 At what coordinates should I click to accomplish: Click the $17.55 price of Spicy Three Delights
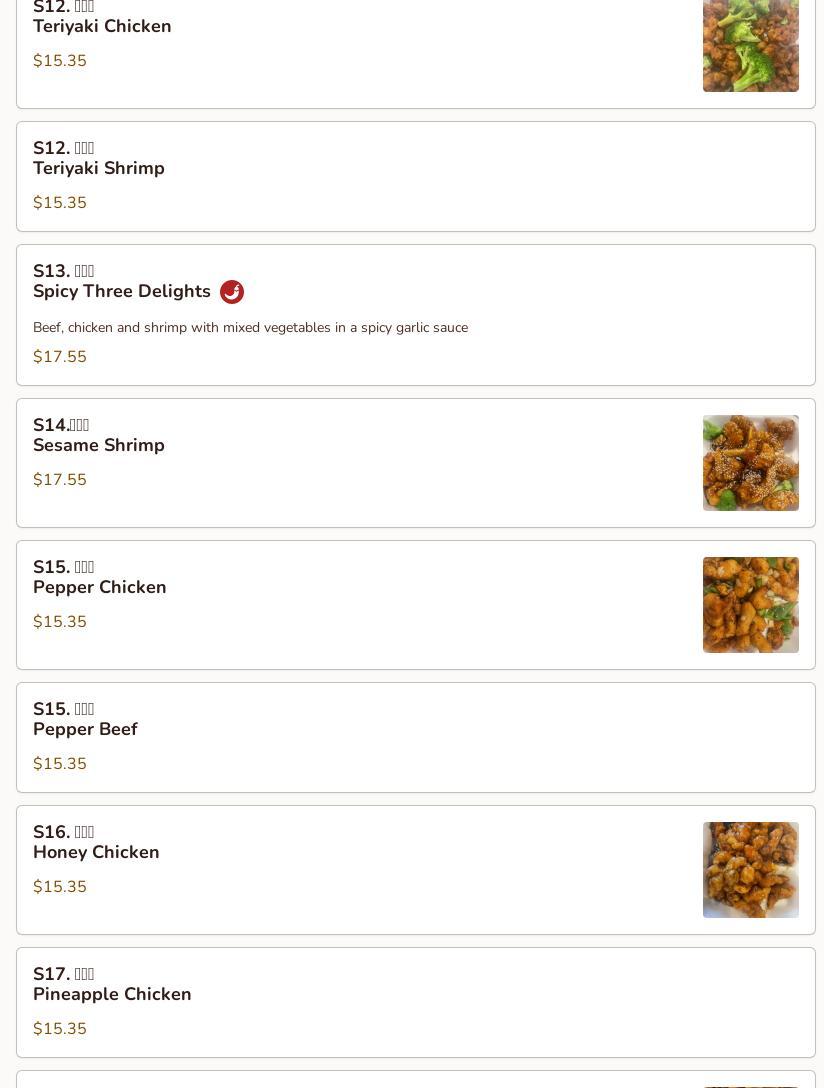(60, 357)
